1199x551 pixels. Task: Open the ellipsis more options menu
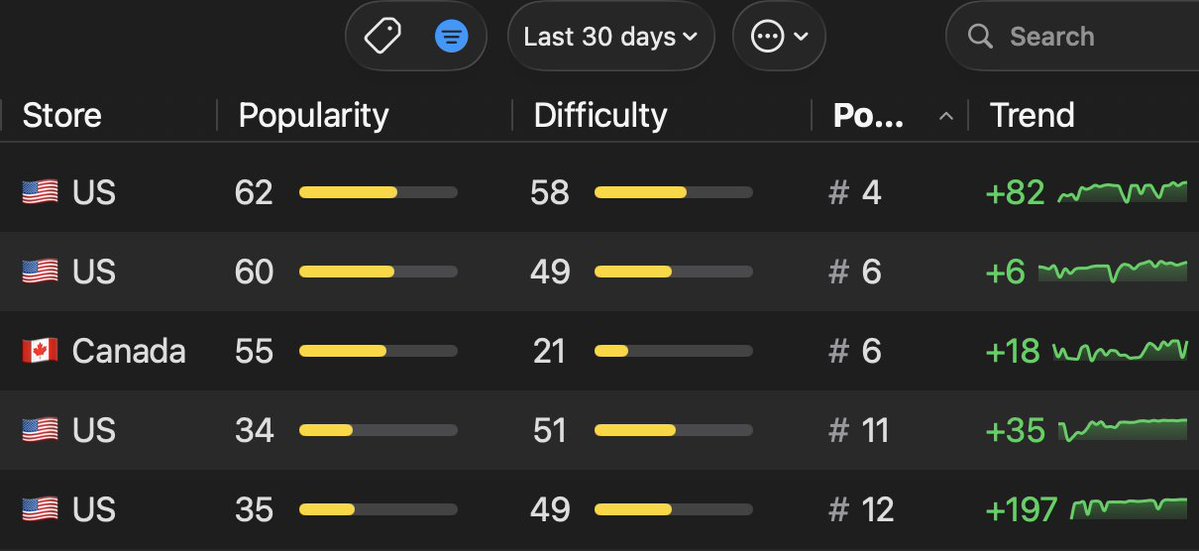pos(778,36)
